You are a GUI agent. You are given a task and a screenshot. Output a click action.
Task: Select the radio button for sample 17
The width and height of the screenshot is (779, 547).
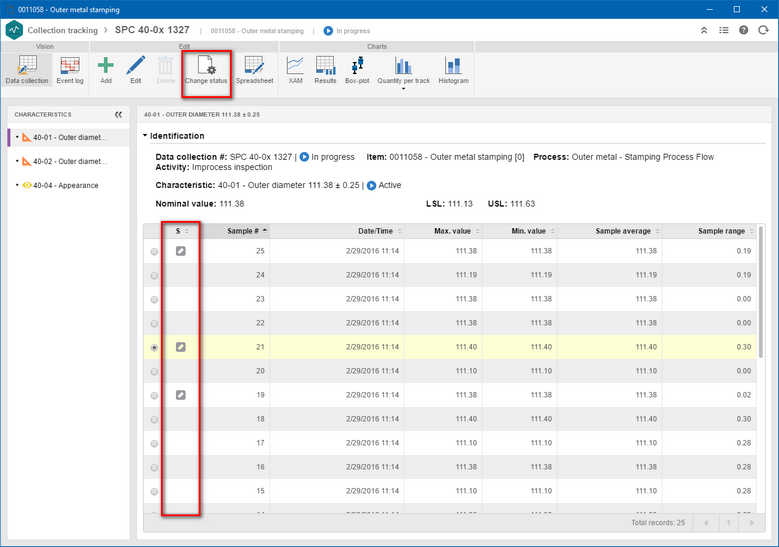(x=155, y=444)
